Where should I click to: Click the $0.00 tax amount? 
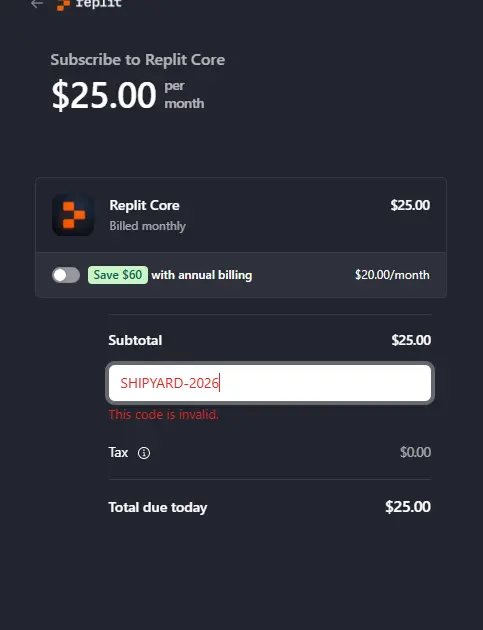pyautogui.click(x=415, y=452)
